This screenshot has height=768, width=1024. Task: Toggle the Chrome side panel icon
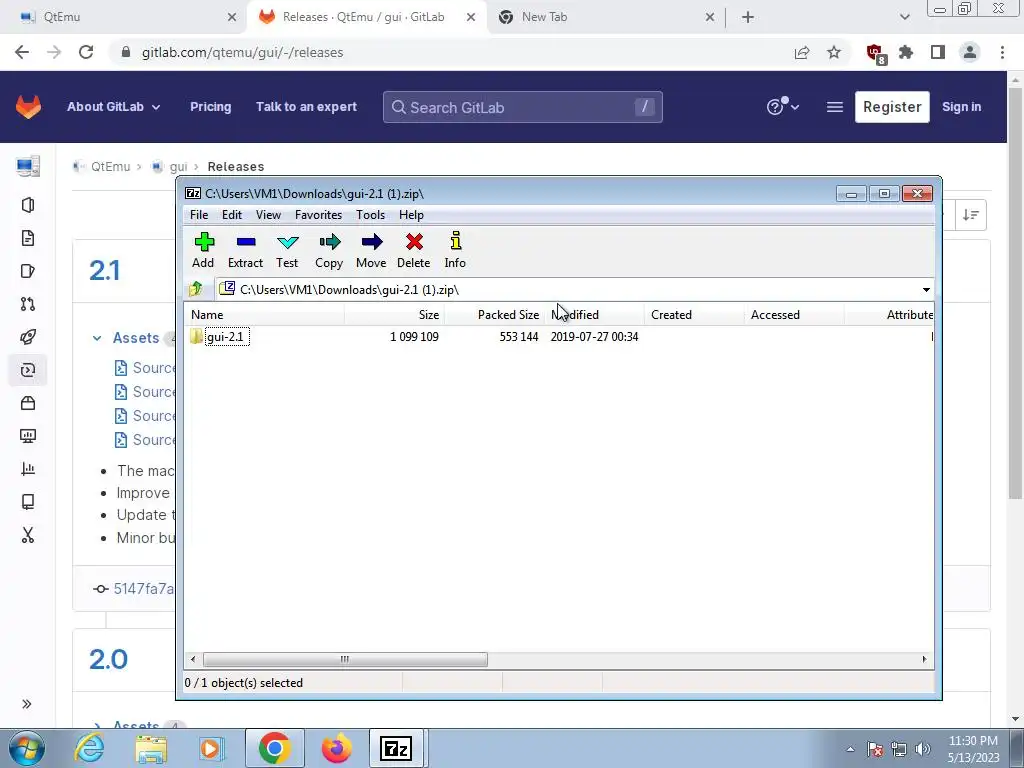coord(938,52)
